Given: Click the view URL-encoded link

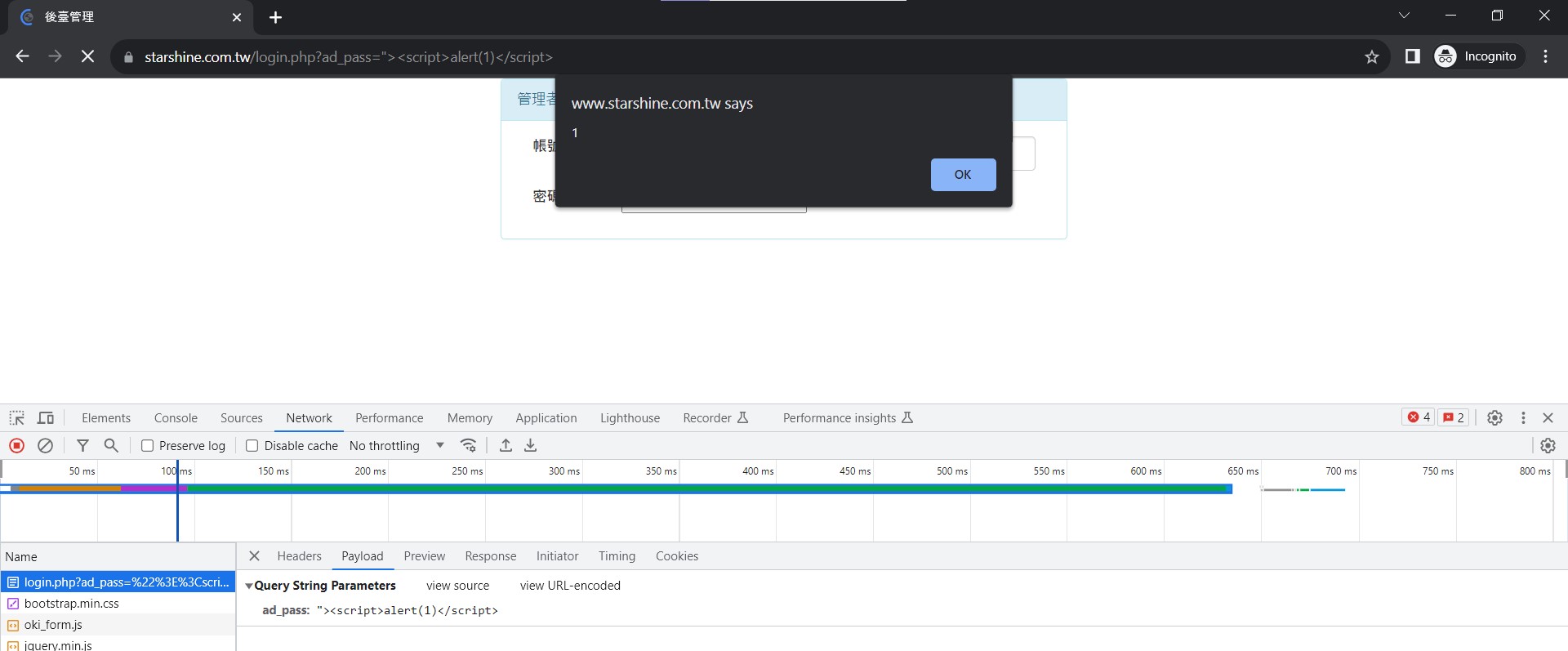Looking at the screenshot, I should [570, 586].
